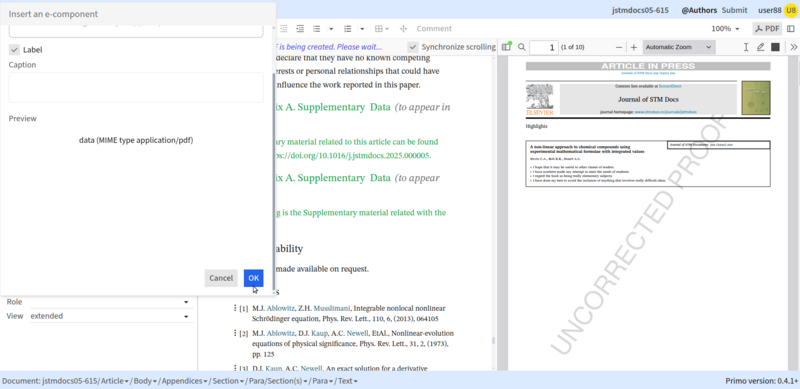Select the PDF draw pencil tool
800x389 pixels.
click(x=760, y=47)
